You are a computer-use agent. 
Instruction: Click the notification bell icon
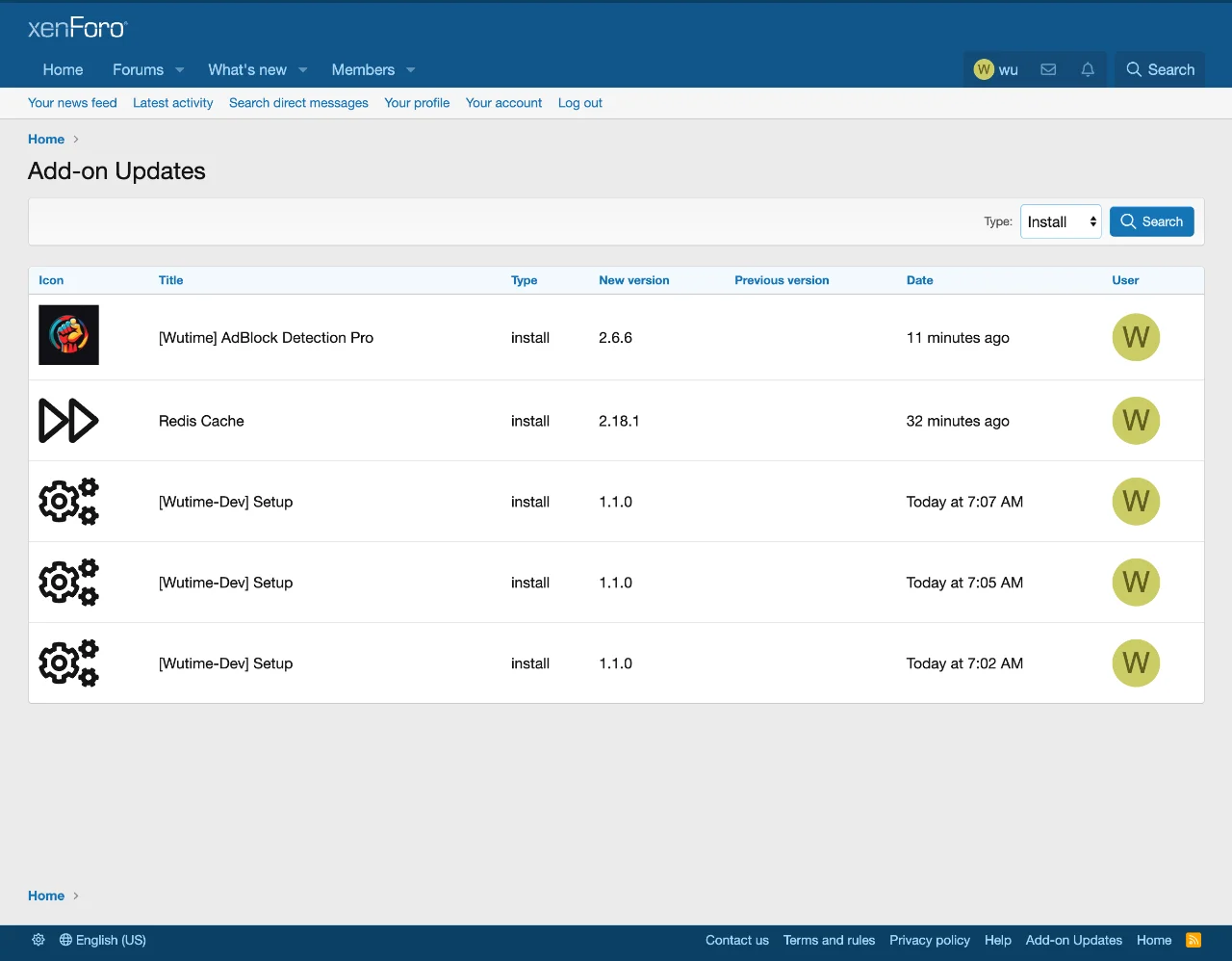click(x=1088, y=69)
